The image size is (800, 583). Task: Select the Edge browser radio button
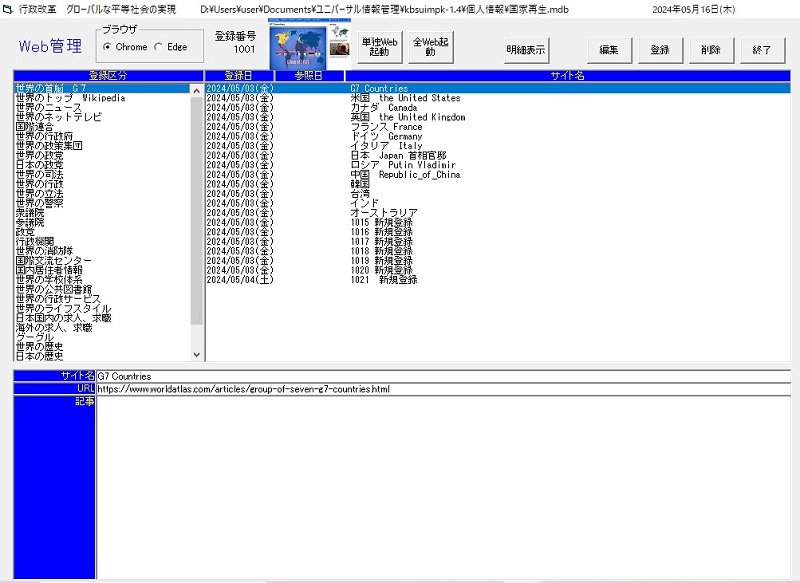coord(159,47)
